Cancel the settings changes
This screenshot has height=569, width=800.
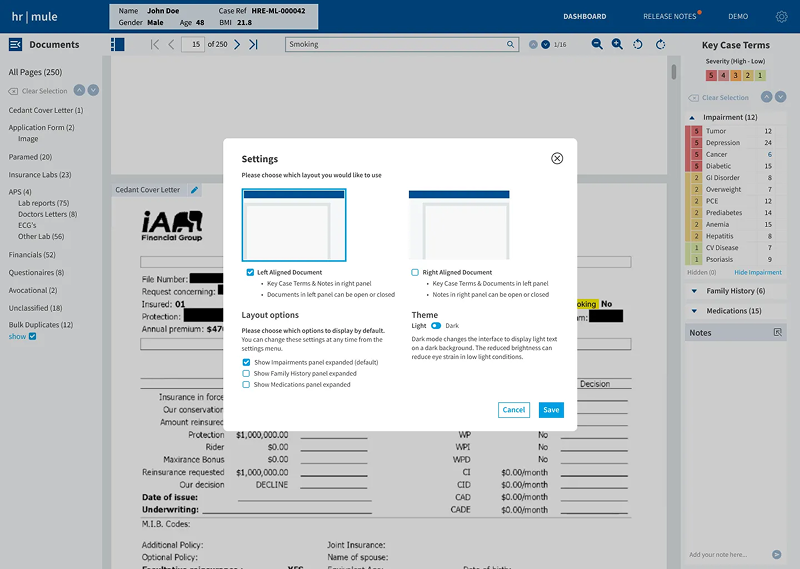pyautogui.click(x=514, y=410)
